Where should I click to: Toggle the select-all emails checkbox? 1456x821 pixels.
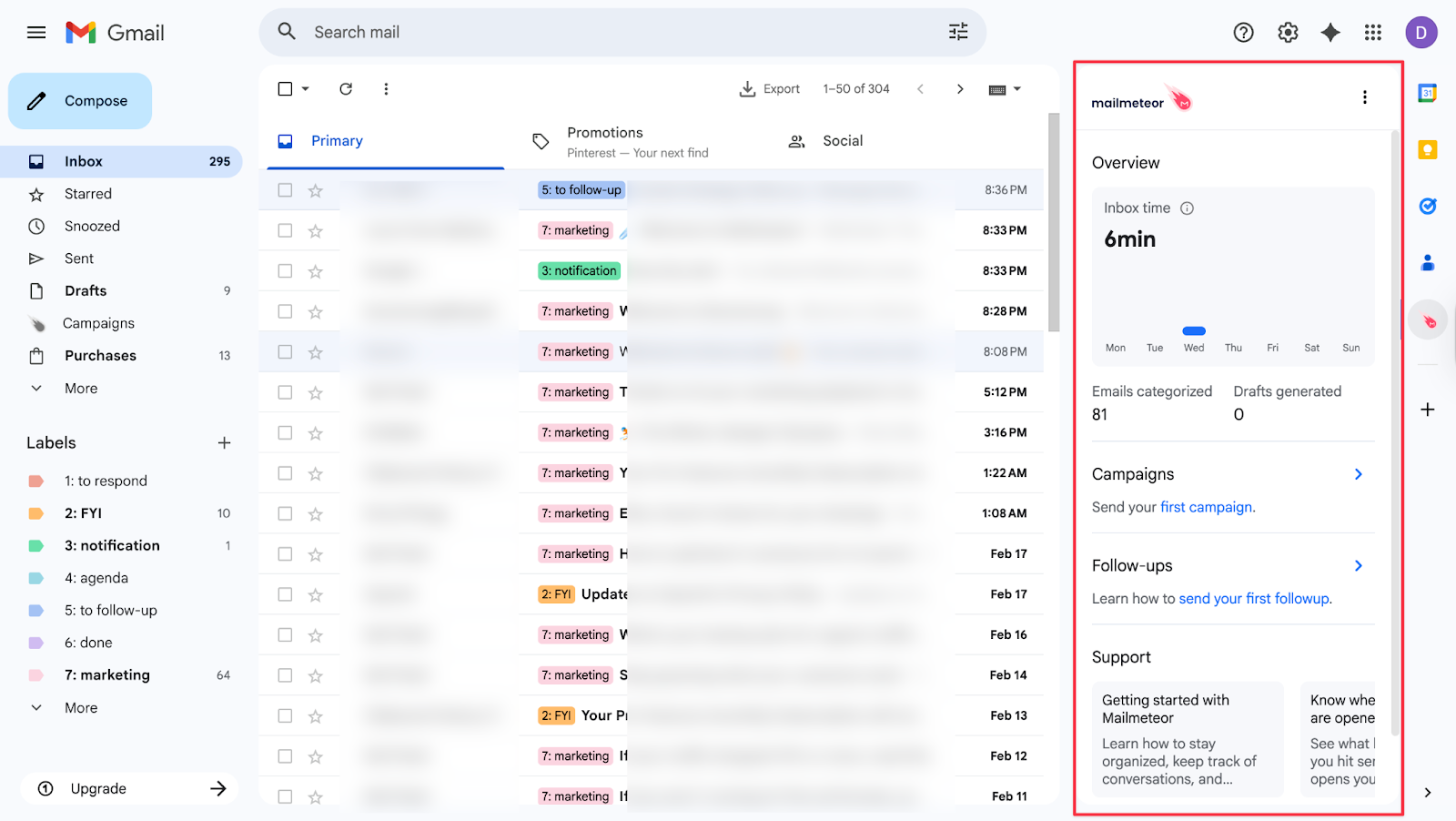[x=285, y=88]
